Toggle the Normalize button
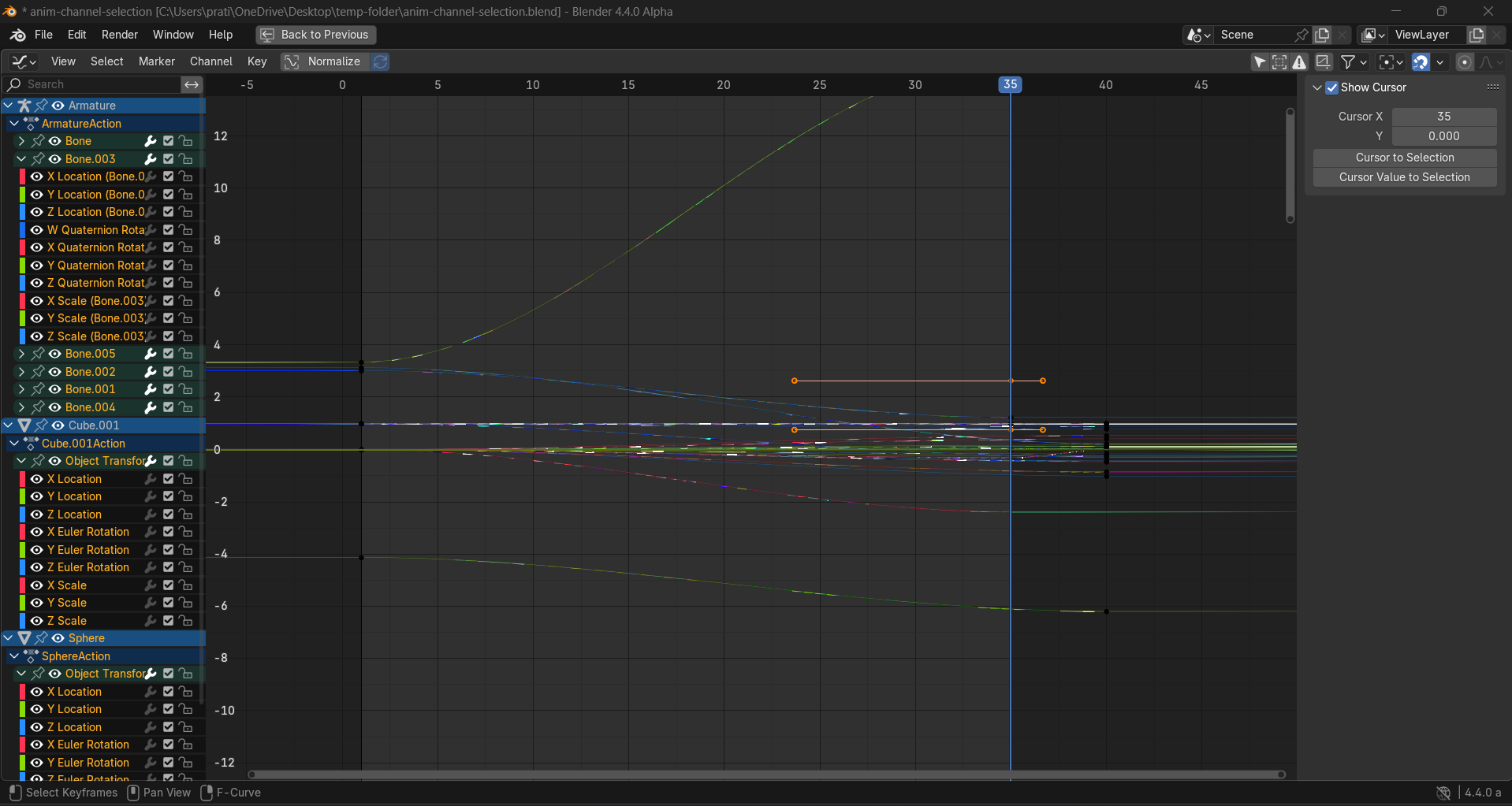 click(325, 61)
